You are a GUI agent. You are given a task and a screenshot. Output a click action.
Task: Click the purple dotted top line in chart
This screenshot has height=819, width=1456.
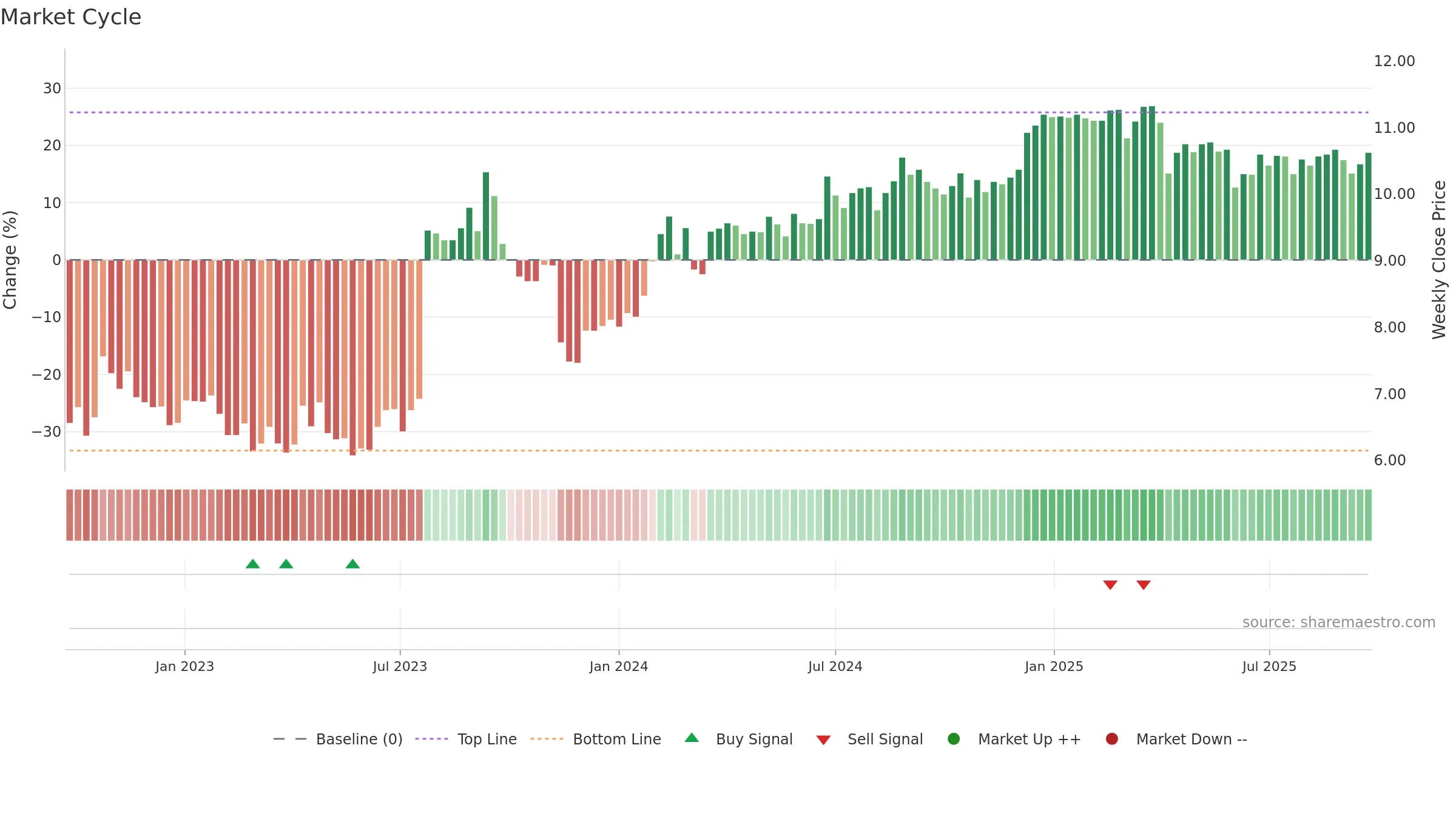[x=719, y=112]
